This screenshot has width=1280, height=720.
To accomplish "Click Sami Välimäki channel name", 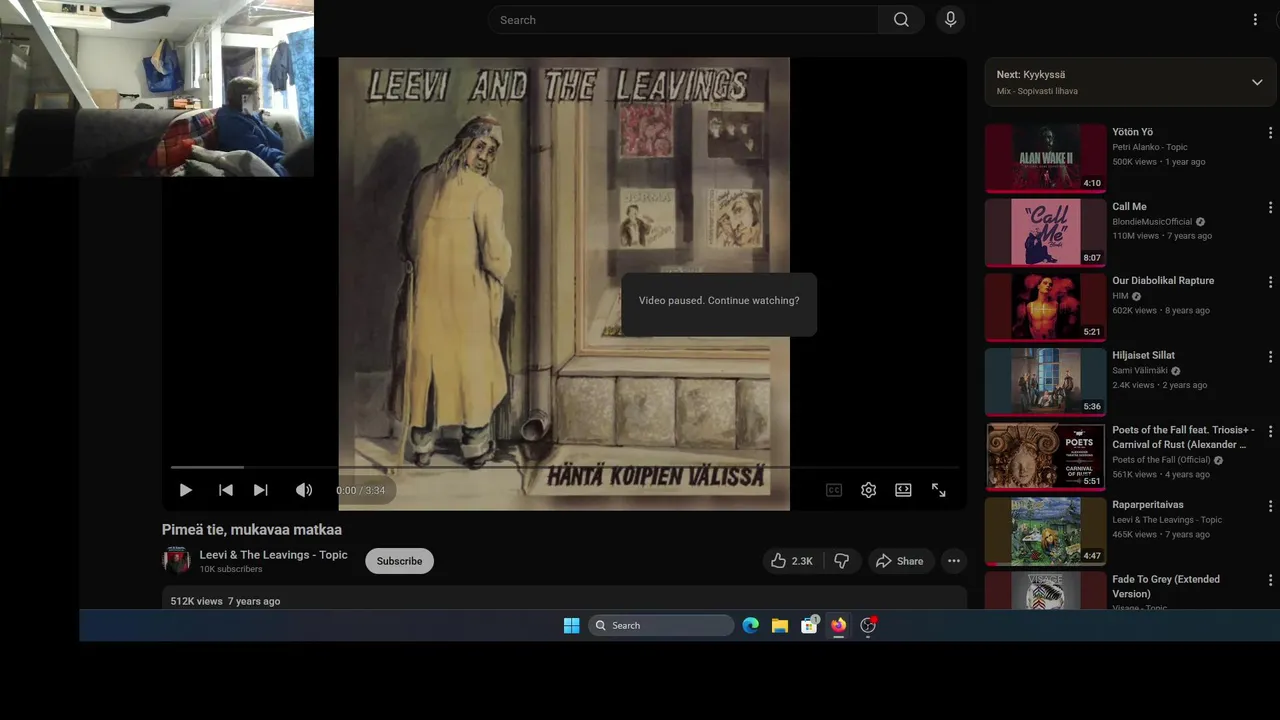I will pos(1139,371).
